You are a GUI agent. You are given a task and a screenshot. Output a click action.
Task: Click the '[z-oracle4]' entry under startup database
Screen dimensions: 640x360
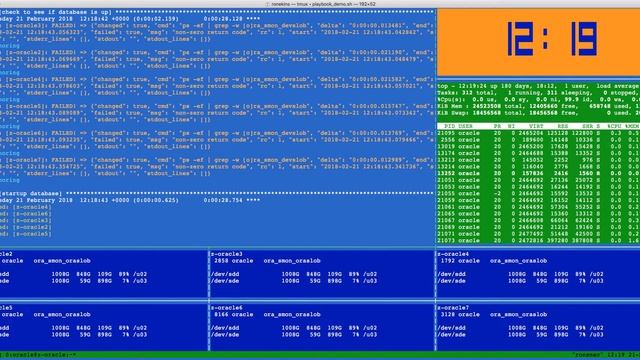click(x=32, y=207)
